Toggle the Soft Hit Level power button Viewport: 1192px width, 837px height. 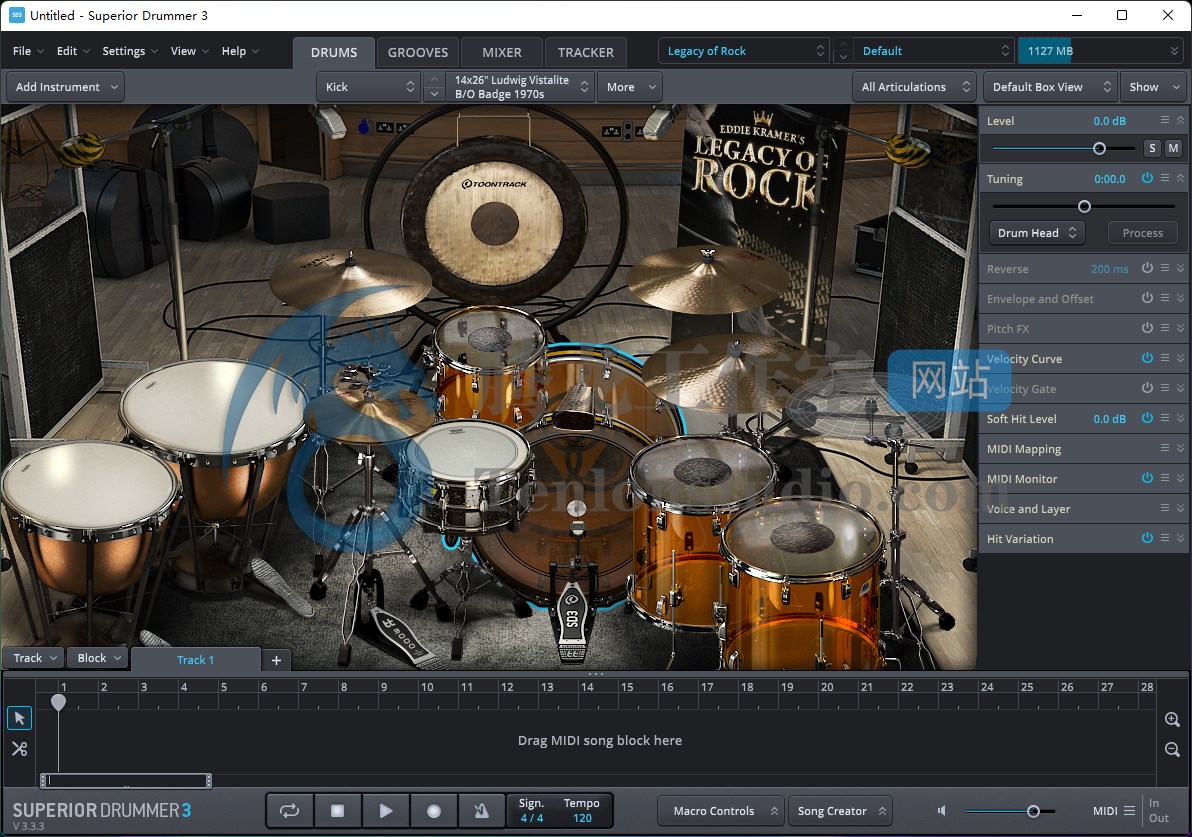click(1147, 418)
